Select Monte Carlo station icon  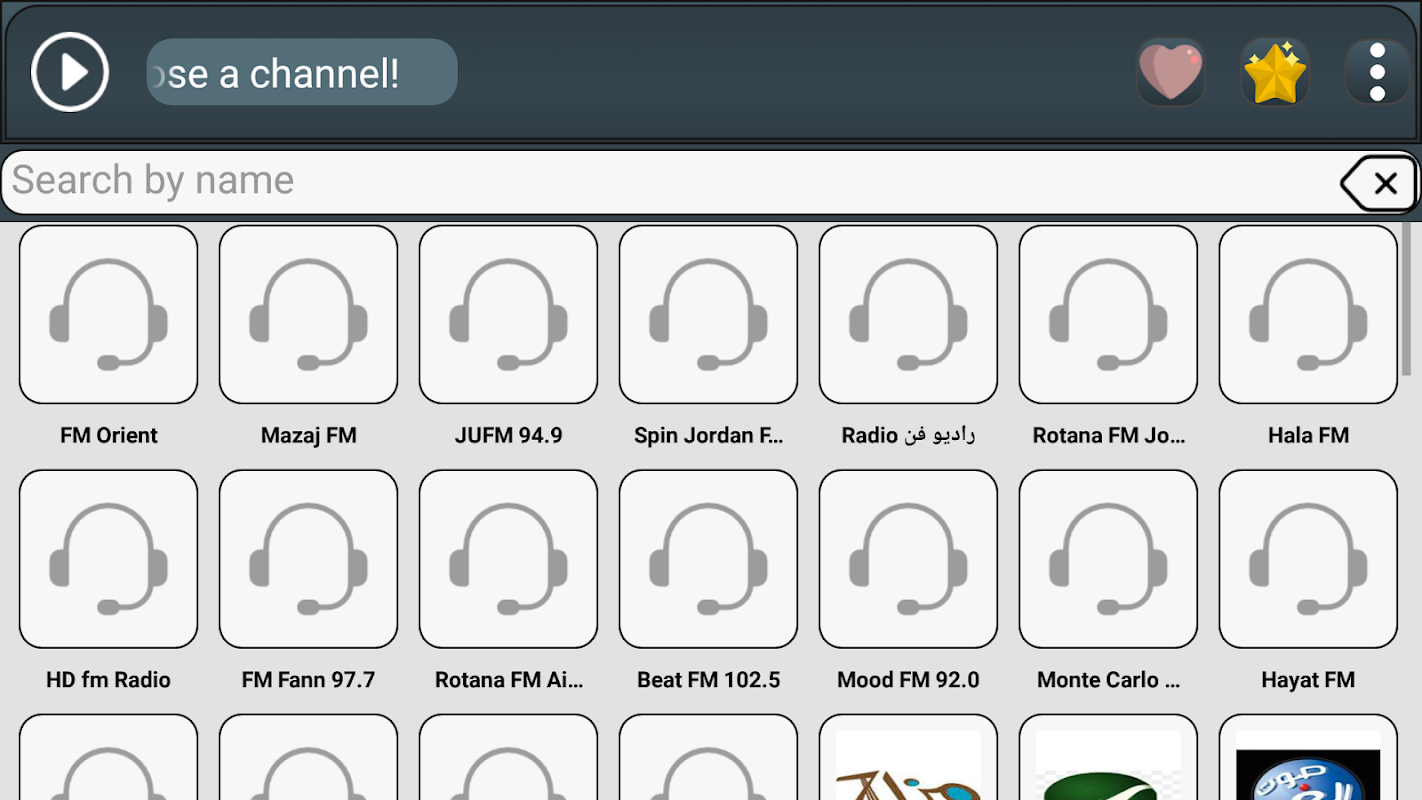pyautogui.click(x=1108, y=559)
